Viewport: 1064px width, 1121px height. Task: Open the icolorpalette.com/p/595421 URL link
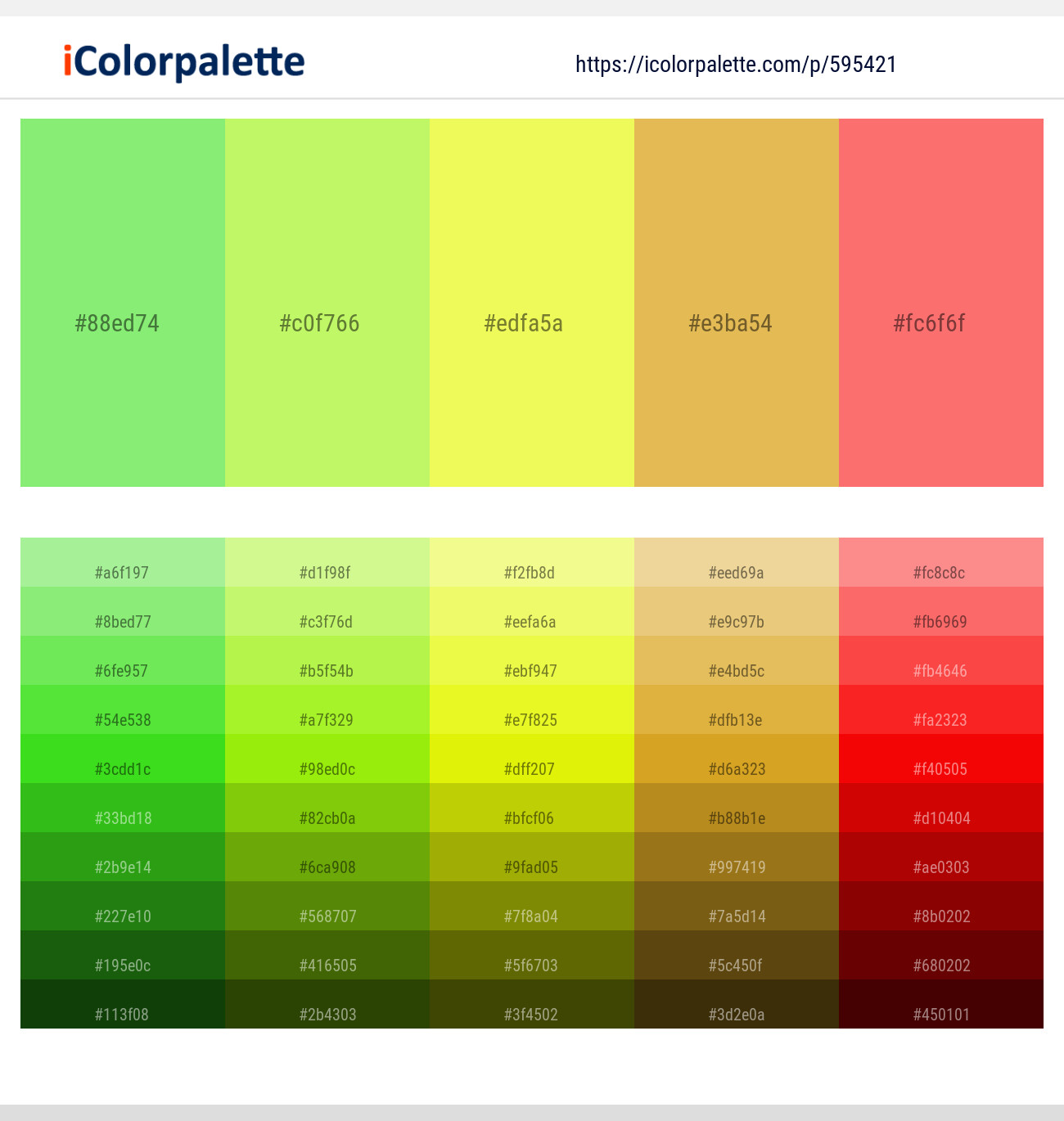point(736,65)
